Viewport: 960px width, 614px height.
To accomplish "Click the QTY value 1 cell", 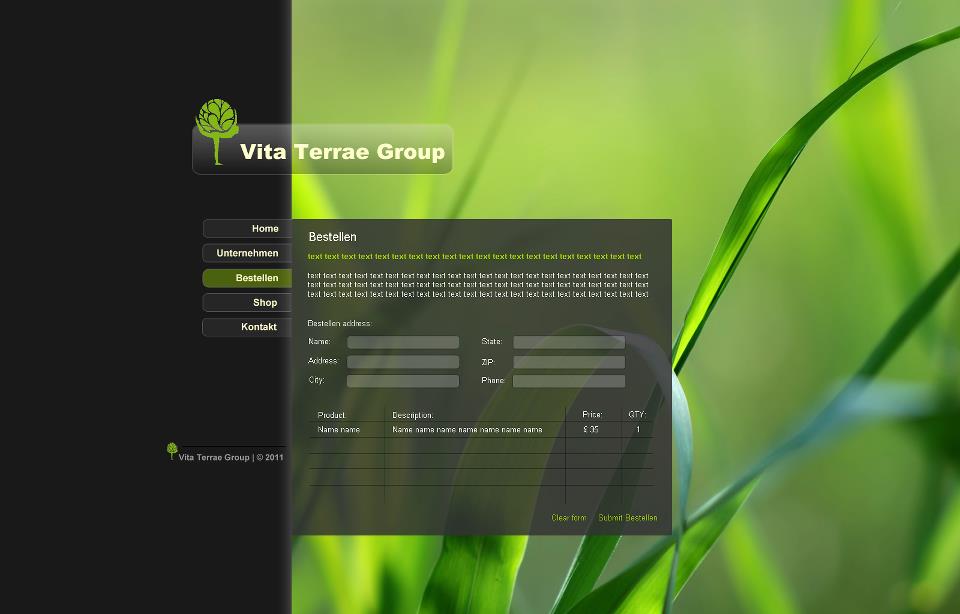I will (x=638, y=429).
